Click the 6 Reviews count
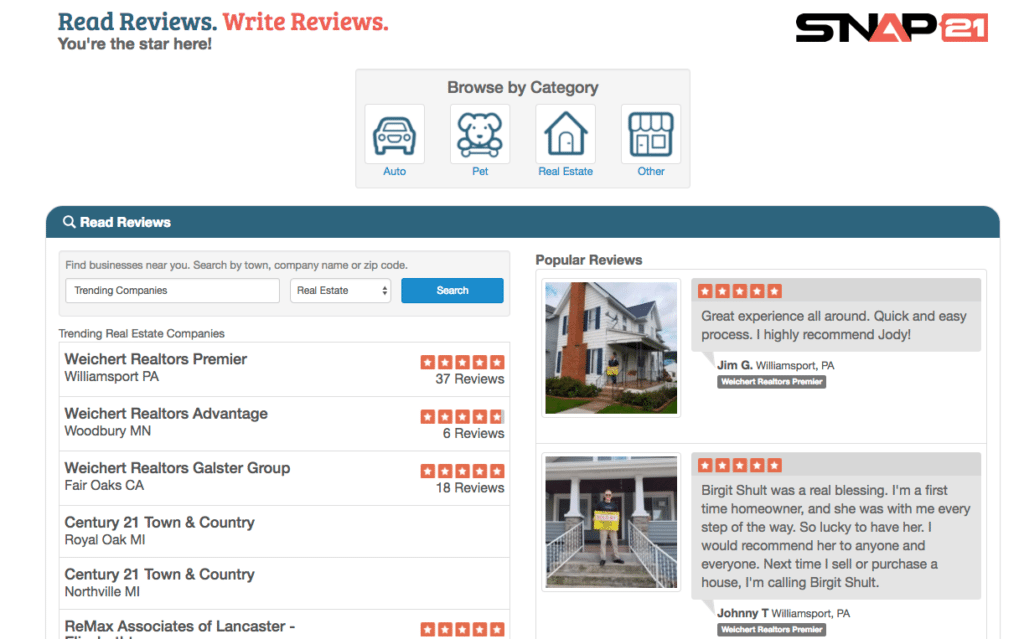The image size is (1024, 639). 473,433
